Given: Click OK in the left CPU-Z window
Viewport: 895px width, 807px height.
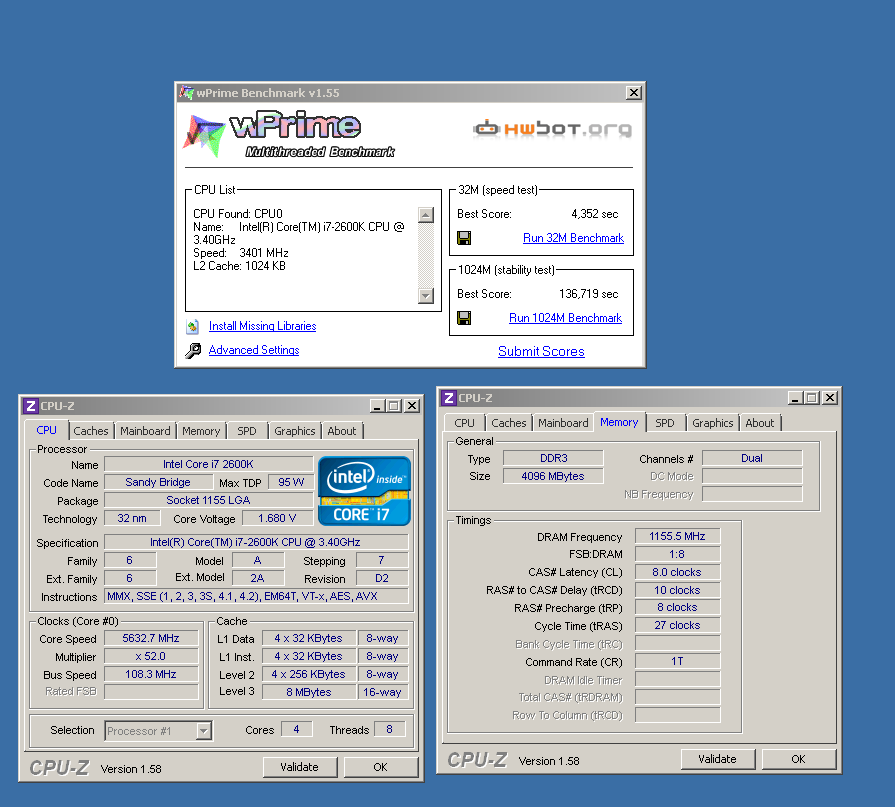Looking at the screenshot, I should [381, 767].
